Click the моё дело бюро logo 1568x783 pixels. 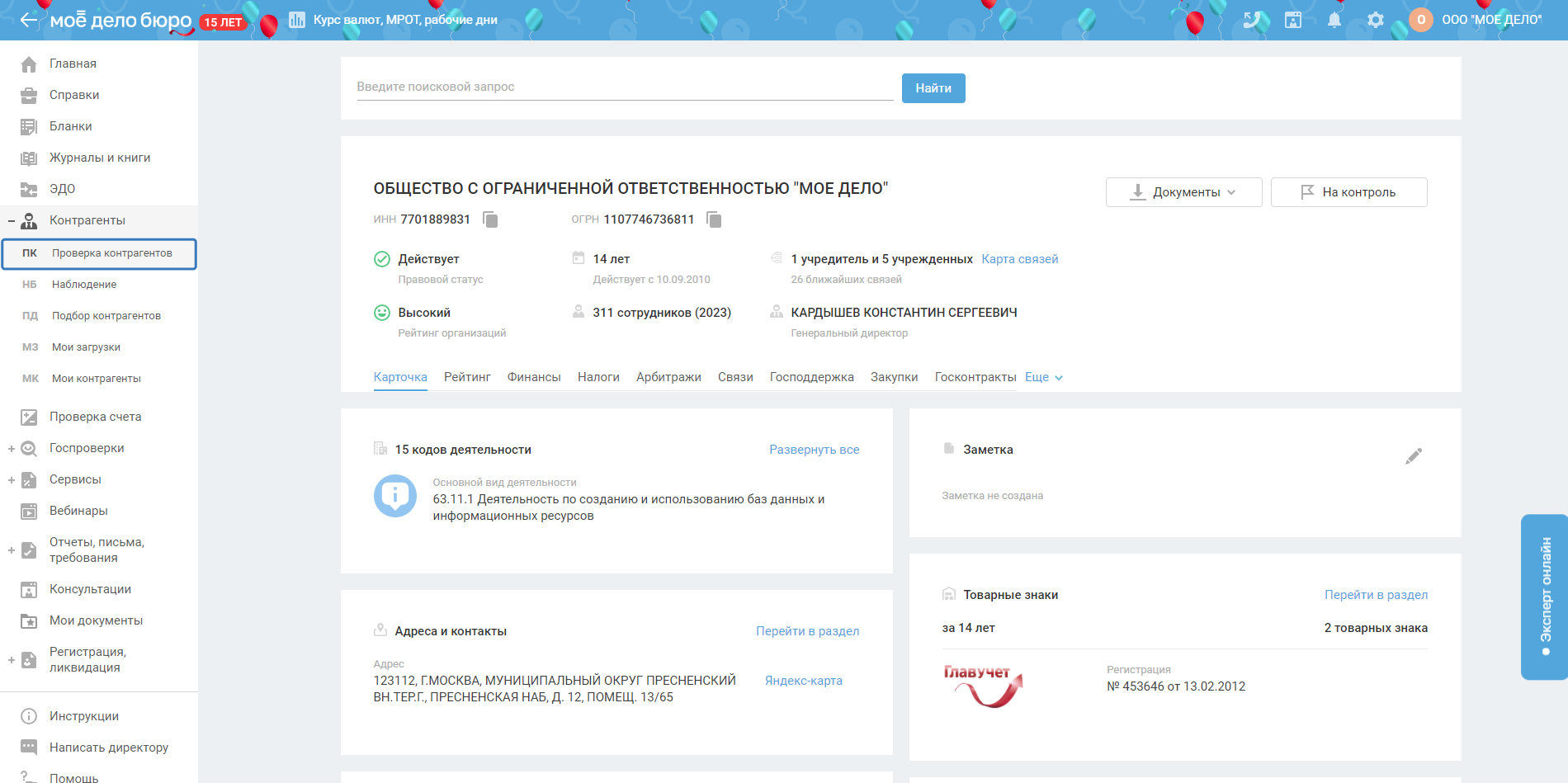(120, 21)
